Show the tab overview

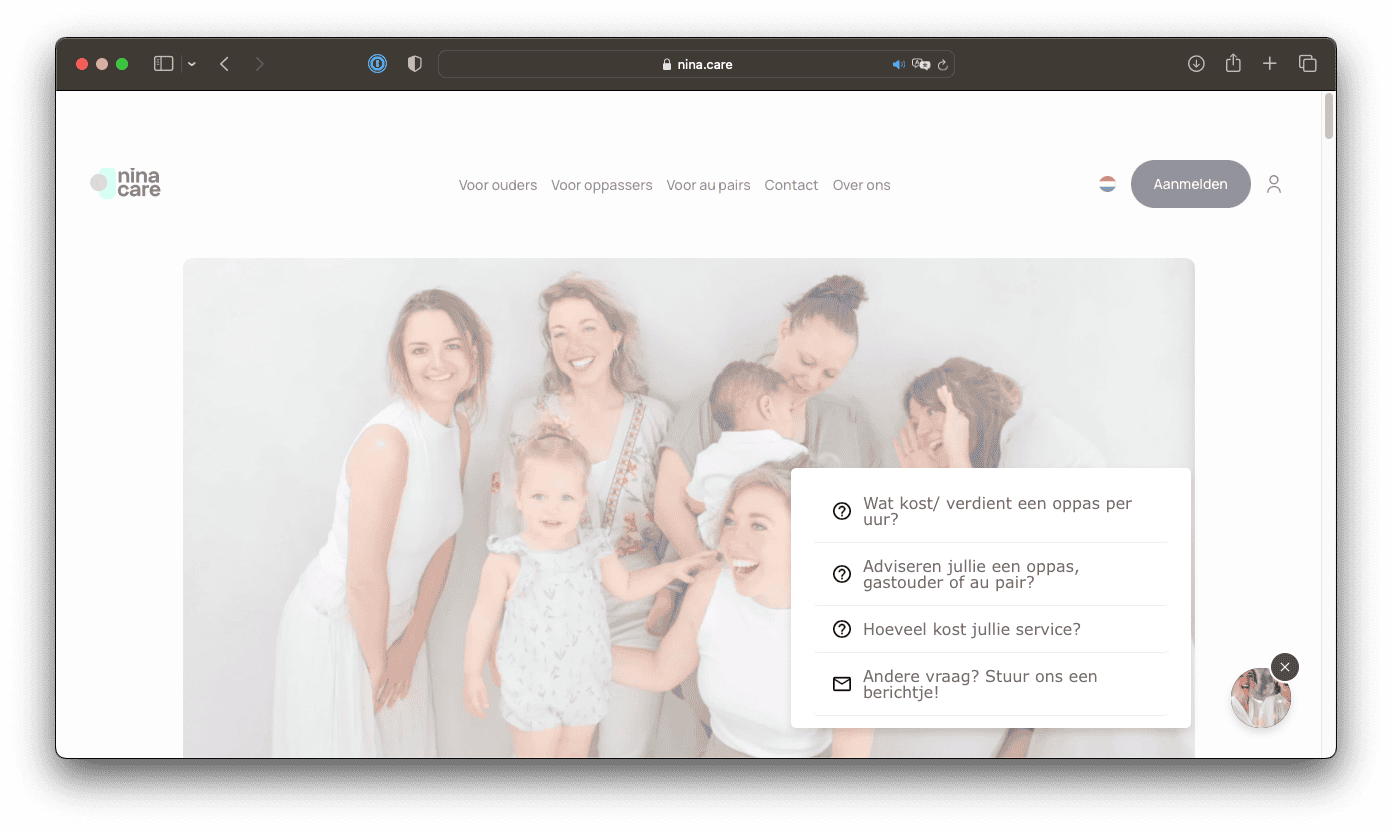point(1307,64)
